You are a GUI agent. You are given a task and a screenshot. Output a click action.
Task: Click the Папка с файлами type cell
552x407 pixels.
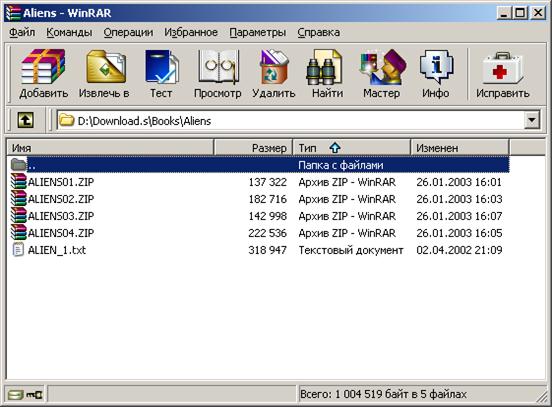[x=341, y=165]
